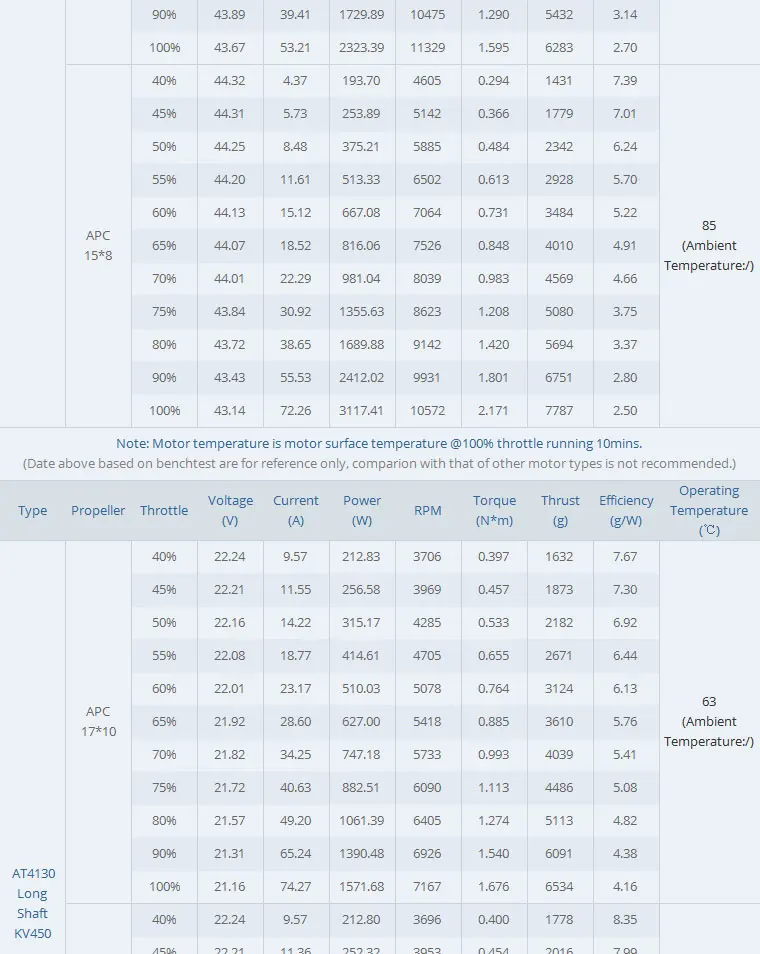Image resolution: width=760 pixels, height=954 pixels.
Task: Select the Current (A) column header
Action: [296, 510]
